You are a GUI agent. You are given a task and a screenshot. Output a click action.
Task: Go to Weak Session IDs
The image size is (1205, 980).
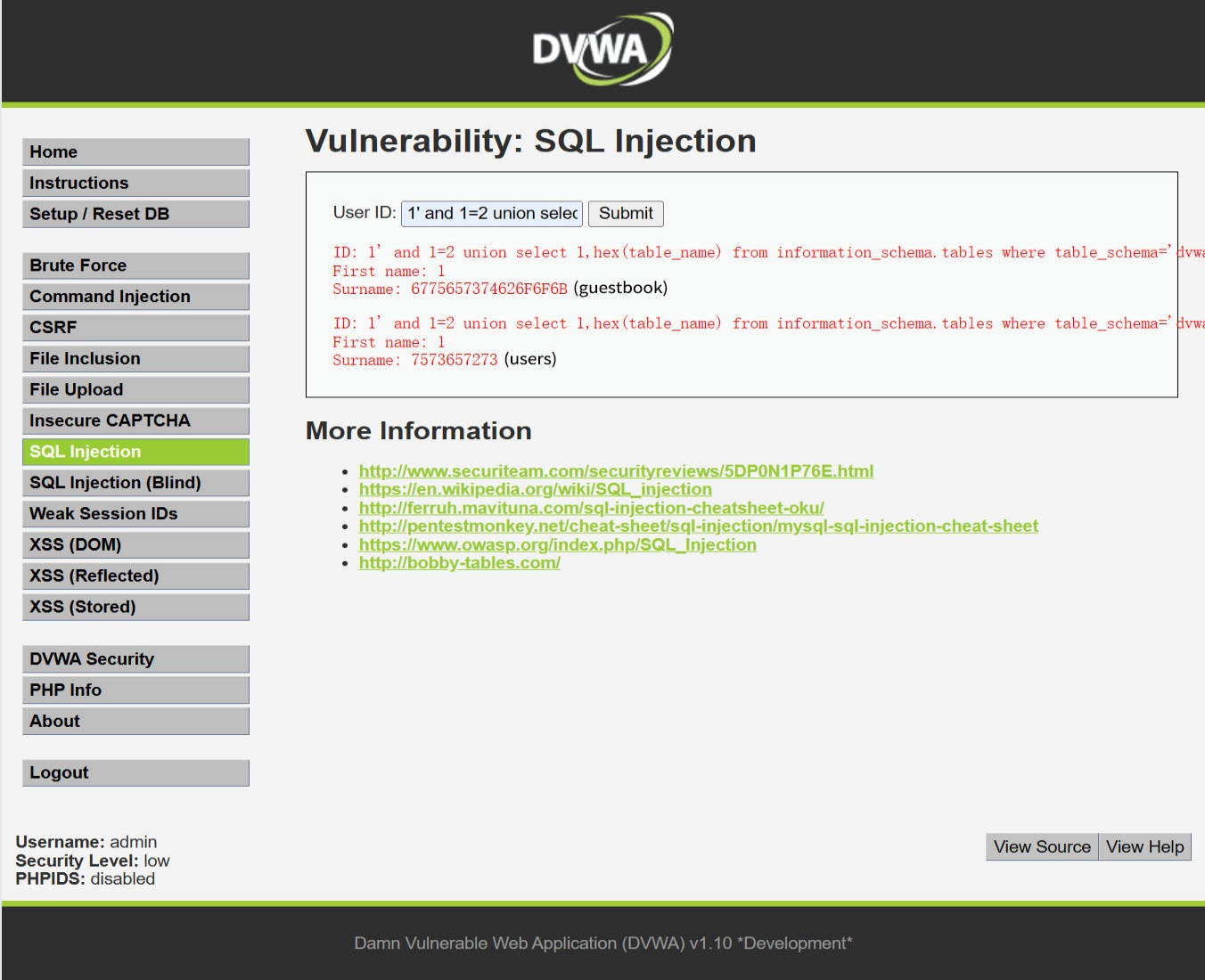(135, 514)
